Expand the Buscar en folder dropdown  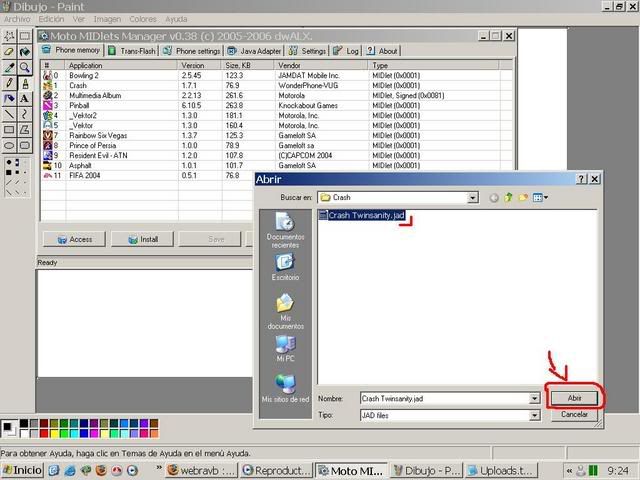point(472,198)
